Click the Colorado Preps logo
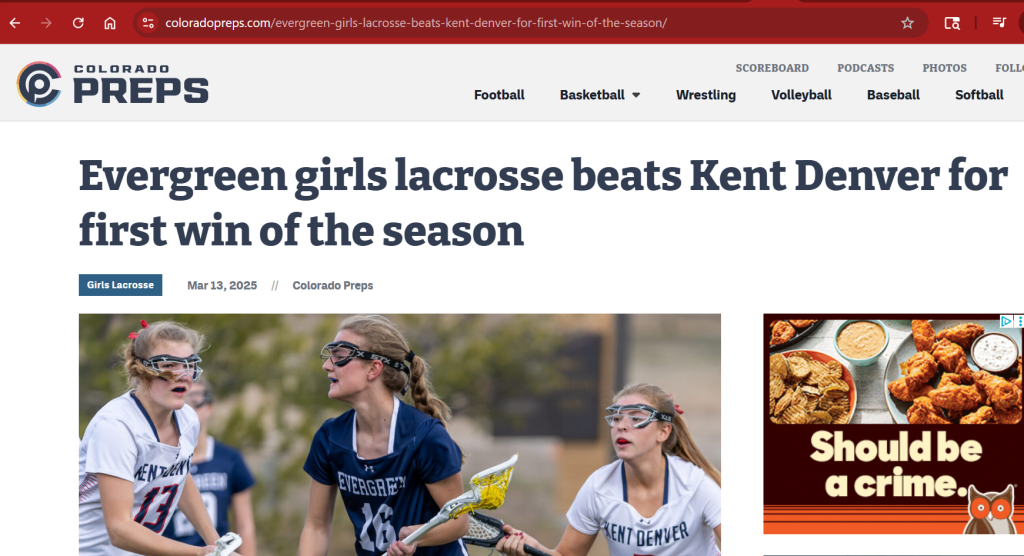1024x556 pixels. tap(113, 84)
